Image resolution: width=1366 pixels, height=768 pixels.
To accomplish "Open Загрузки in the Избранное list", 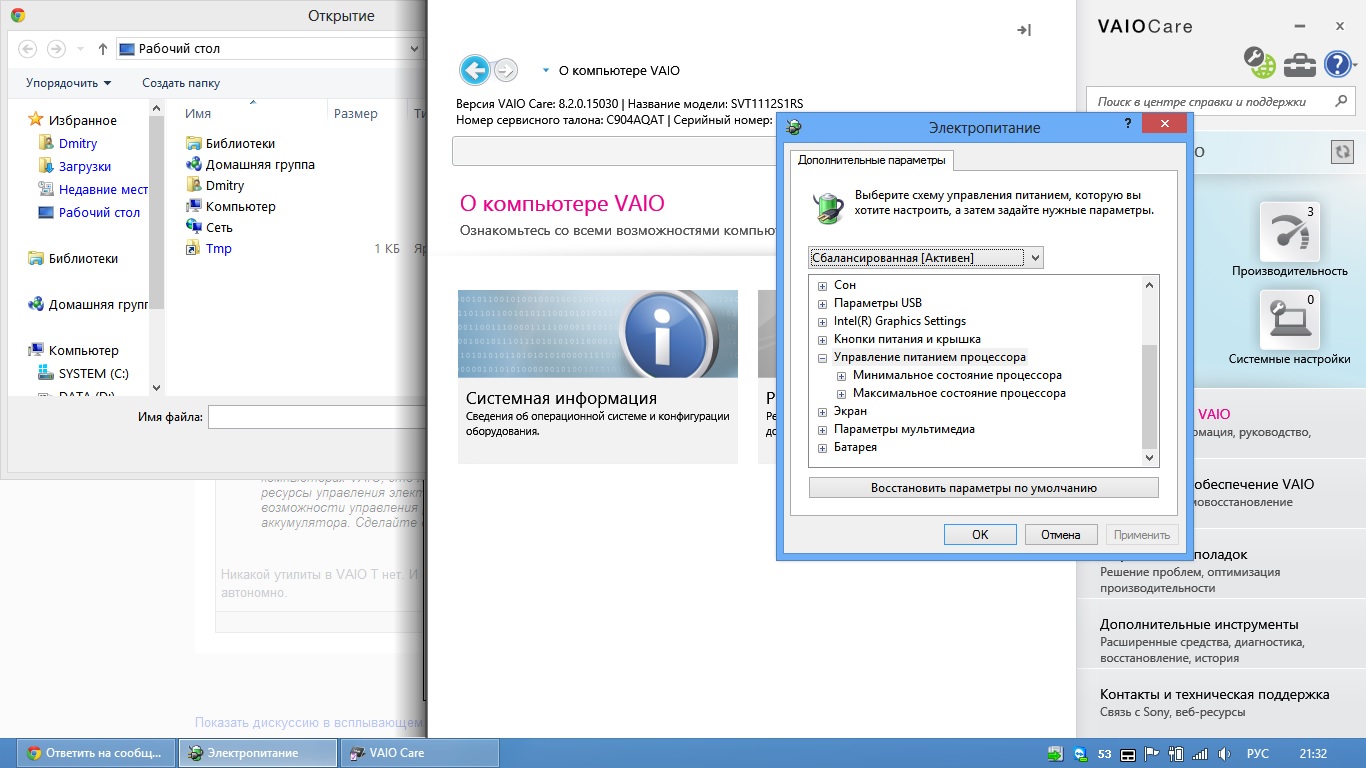I will pos(85,166).
